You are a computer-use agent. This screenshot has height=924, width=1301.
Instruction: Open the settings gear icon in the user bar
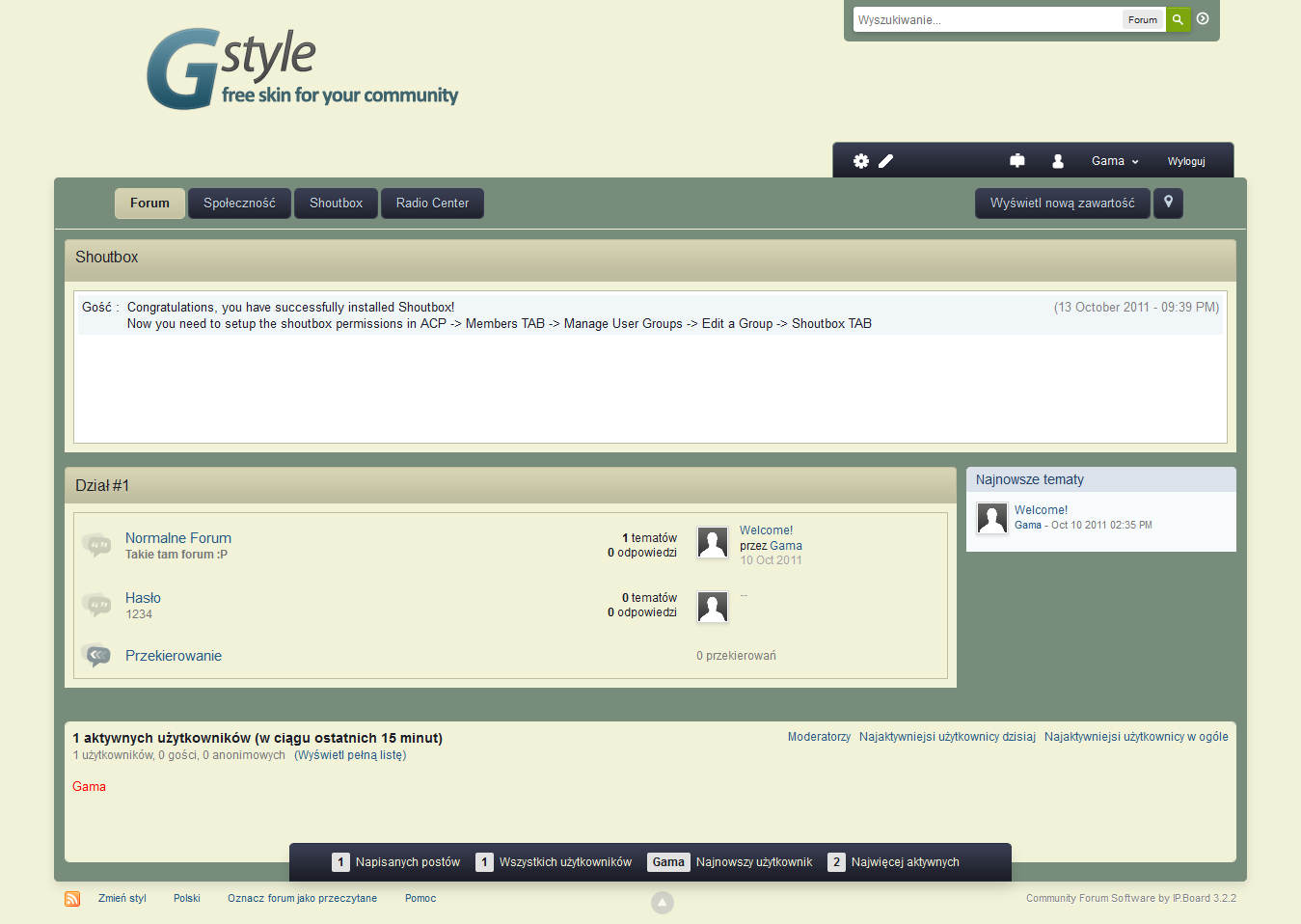pos(860,161)
